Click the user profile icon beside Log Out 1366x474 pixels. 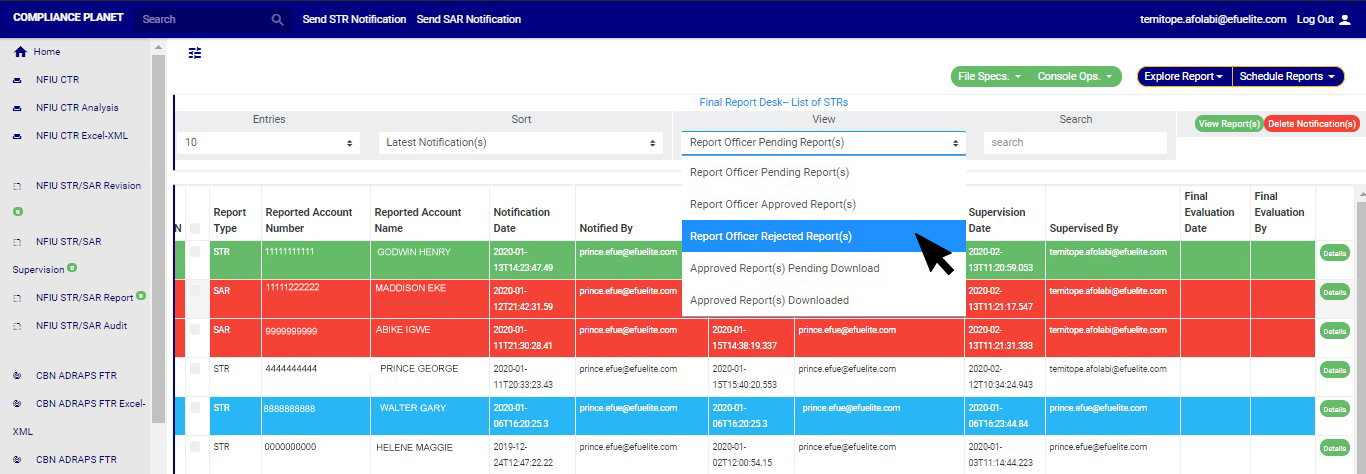[x=1345, y=20]
